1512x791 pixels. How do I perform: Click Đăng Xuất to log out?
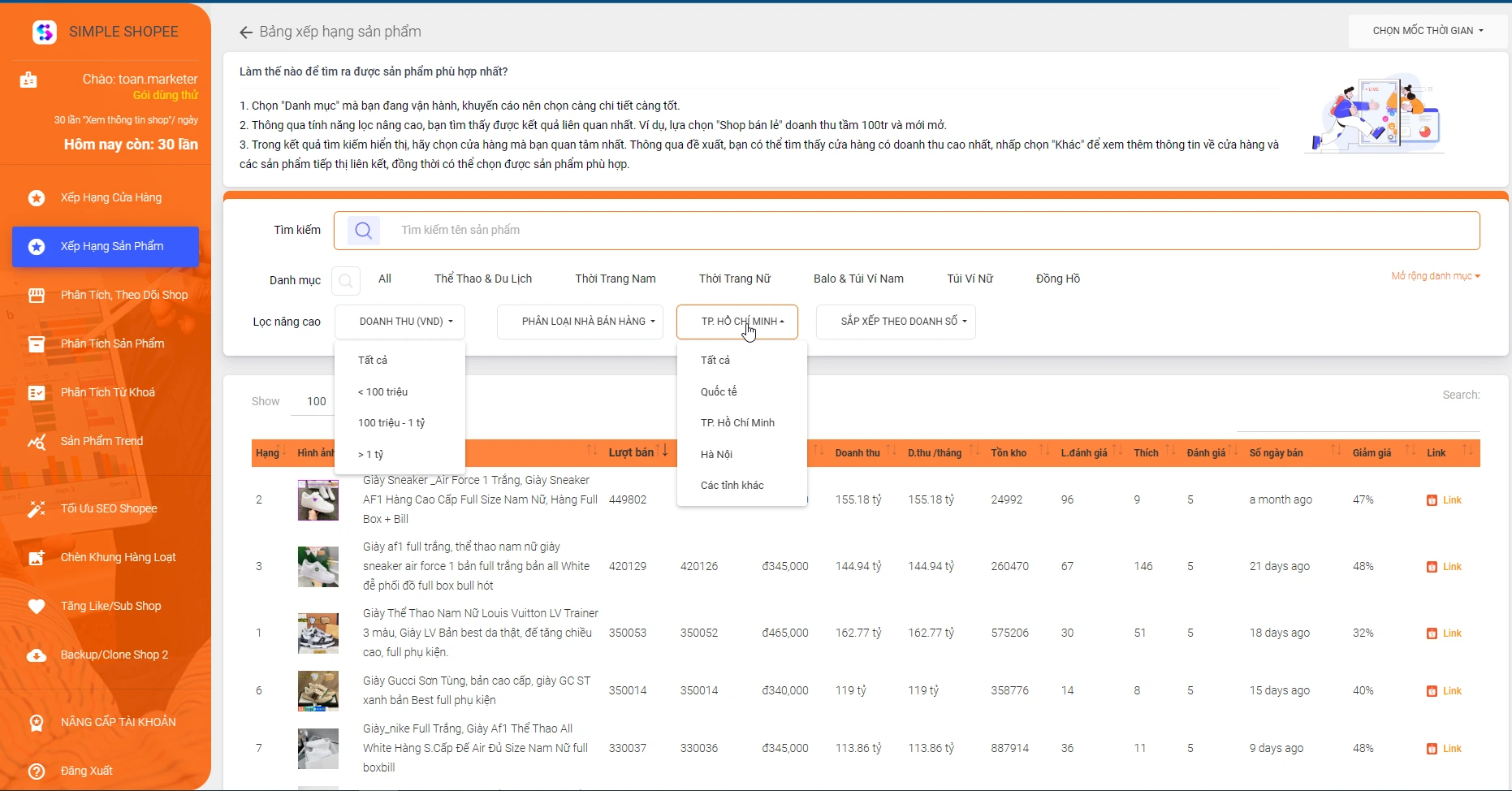[87, 771]
